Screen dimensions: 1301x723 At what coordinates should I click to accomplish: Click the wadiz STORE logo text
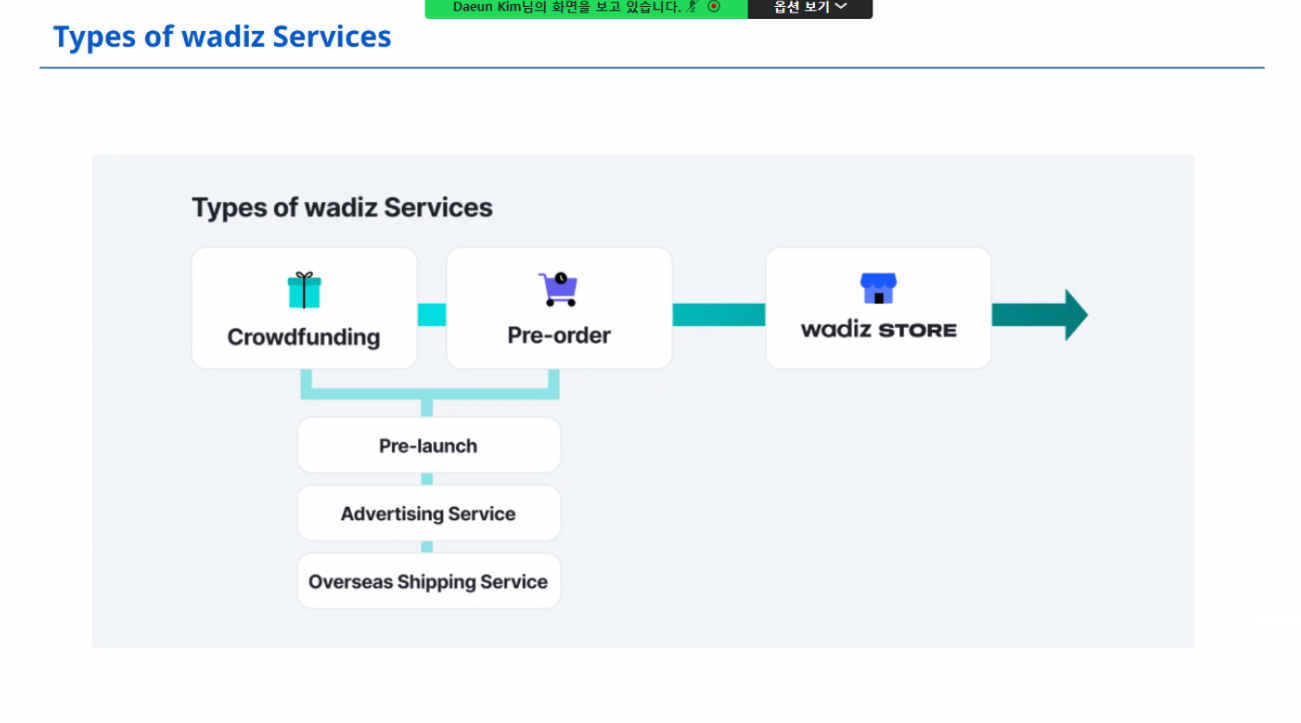click(878, 329)
